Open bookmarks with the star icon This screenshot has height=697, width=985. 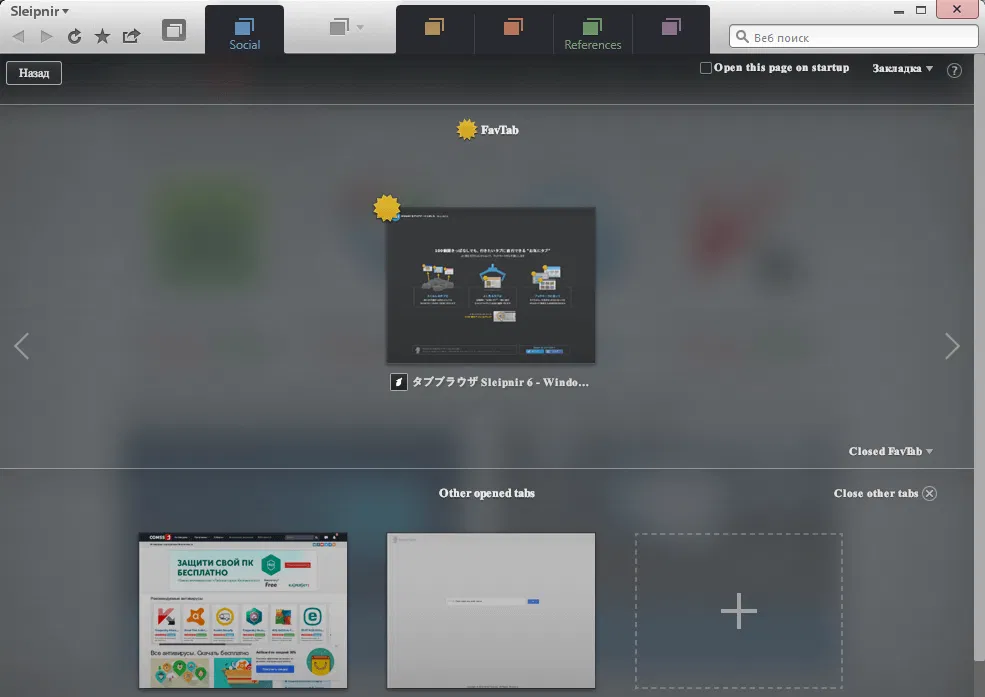102,36
